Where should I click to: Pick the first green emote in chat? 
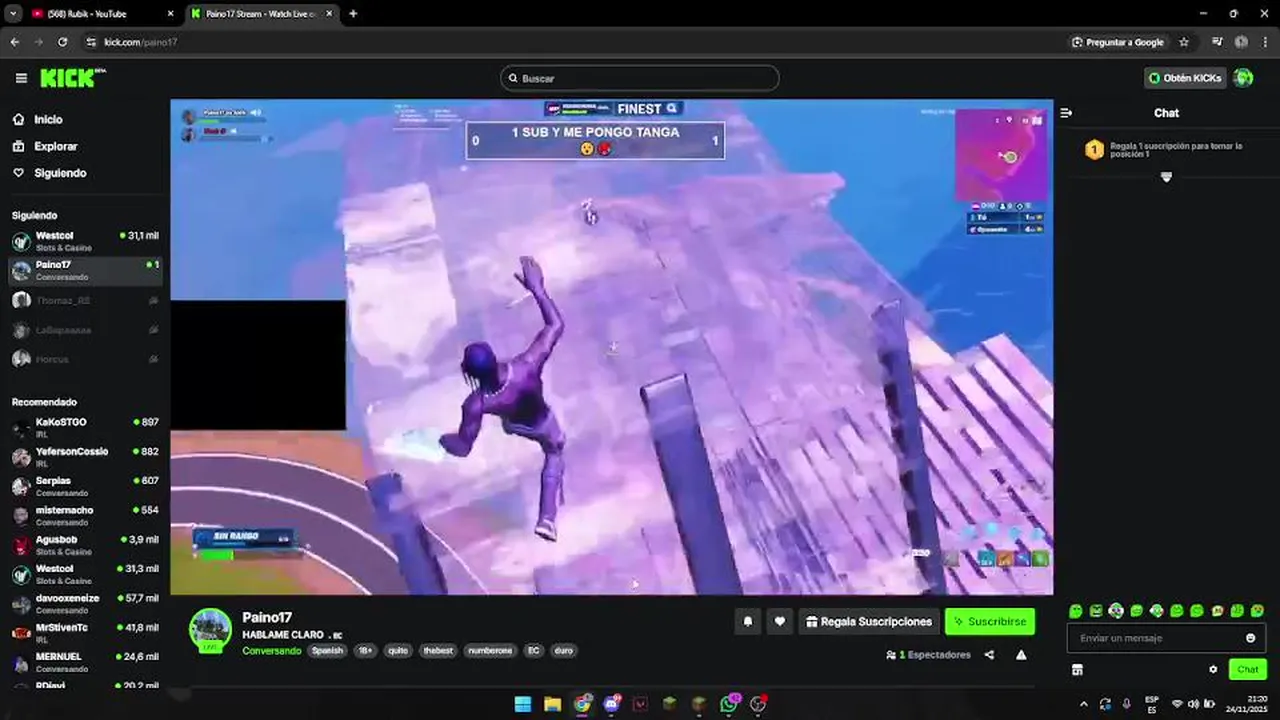coord(1076,611)
